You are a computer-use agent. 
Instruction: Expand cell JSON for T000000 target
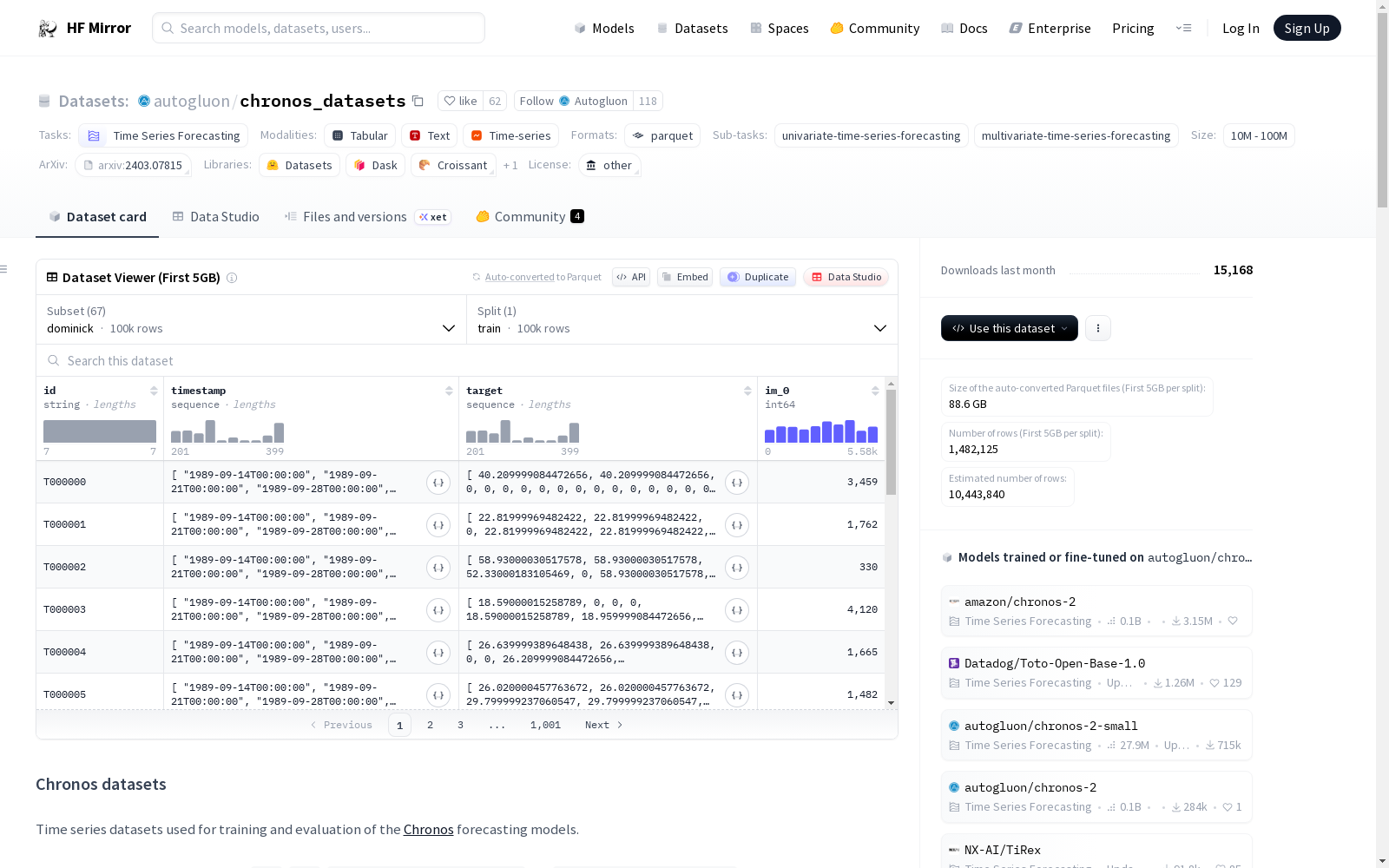(x=737, y=483)
